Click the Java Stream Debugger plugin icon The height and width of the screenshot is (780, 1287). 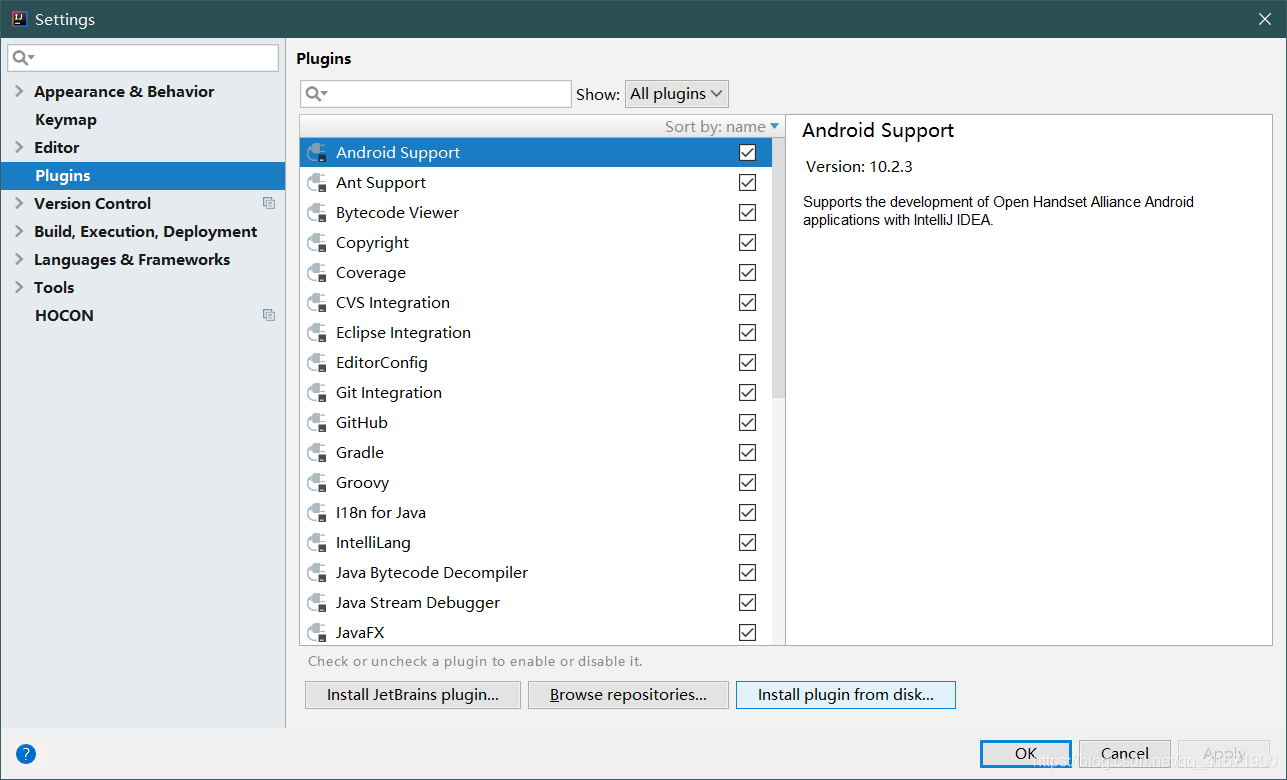coord(318,603)
